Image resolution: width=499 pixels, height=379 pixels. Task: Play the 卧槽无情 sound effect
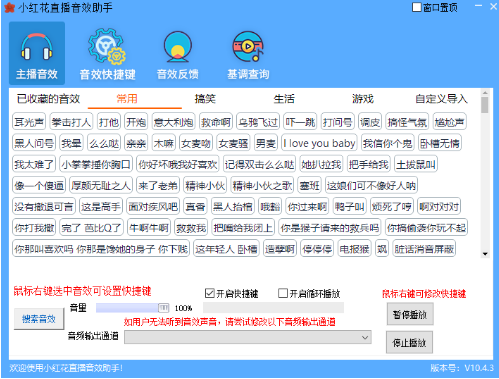[x=440, y=143]
